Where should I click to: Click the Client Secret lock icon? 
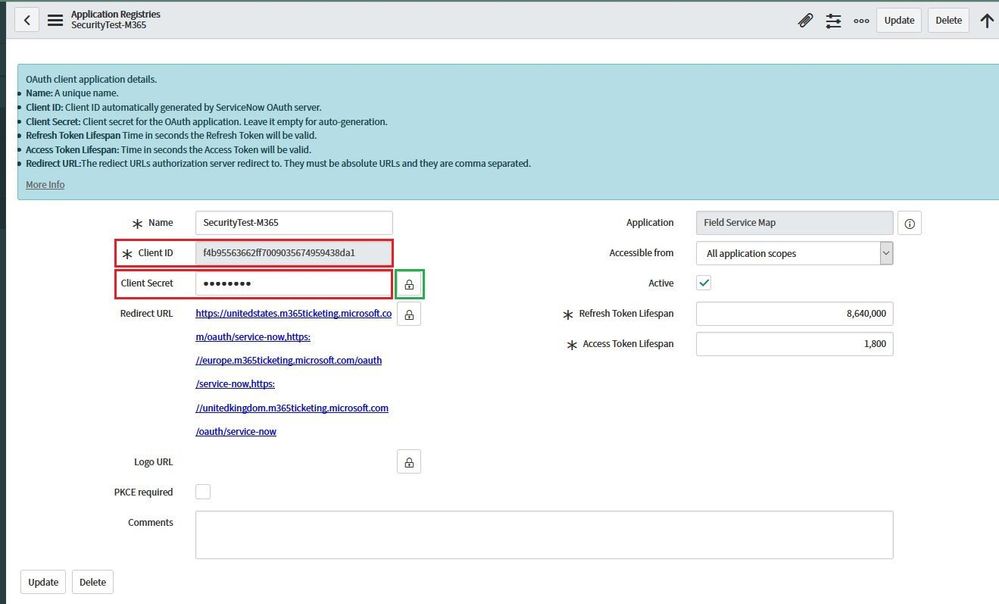point(409,284)
